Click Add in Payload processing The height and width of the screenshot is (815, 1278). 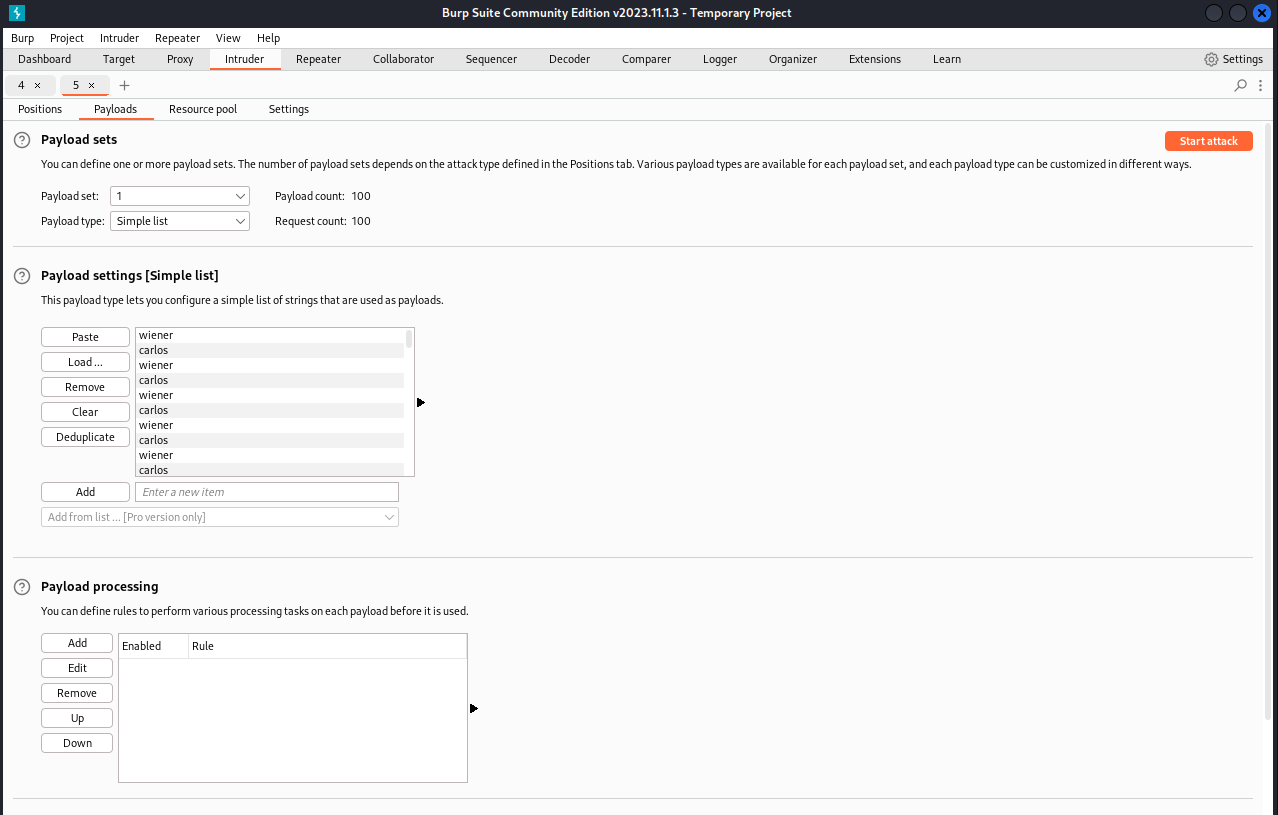click(77, 643)
